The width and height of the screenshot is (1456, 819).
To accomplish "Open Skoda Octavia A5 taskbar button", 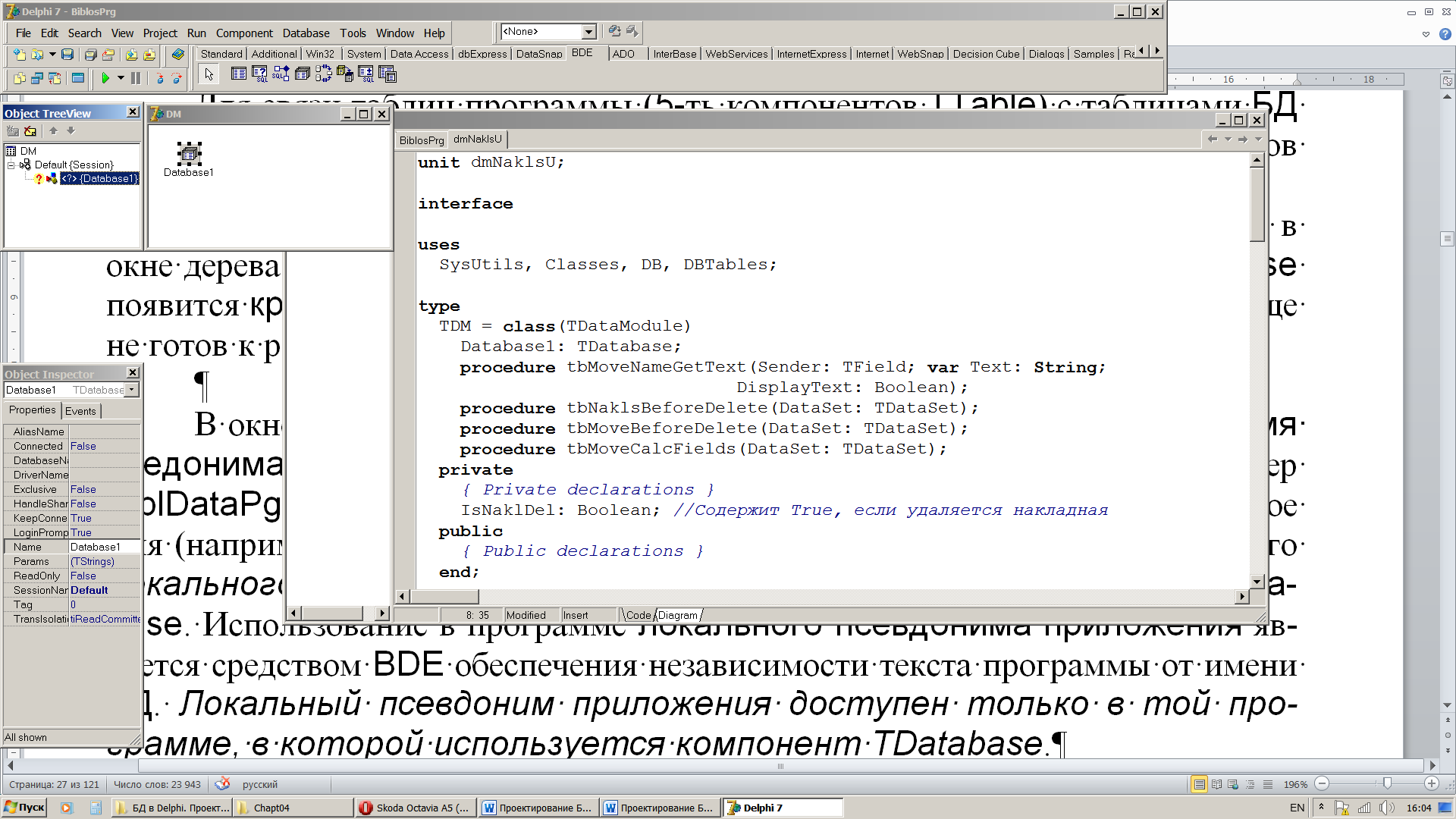I will (417, 808).
